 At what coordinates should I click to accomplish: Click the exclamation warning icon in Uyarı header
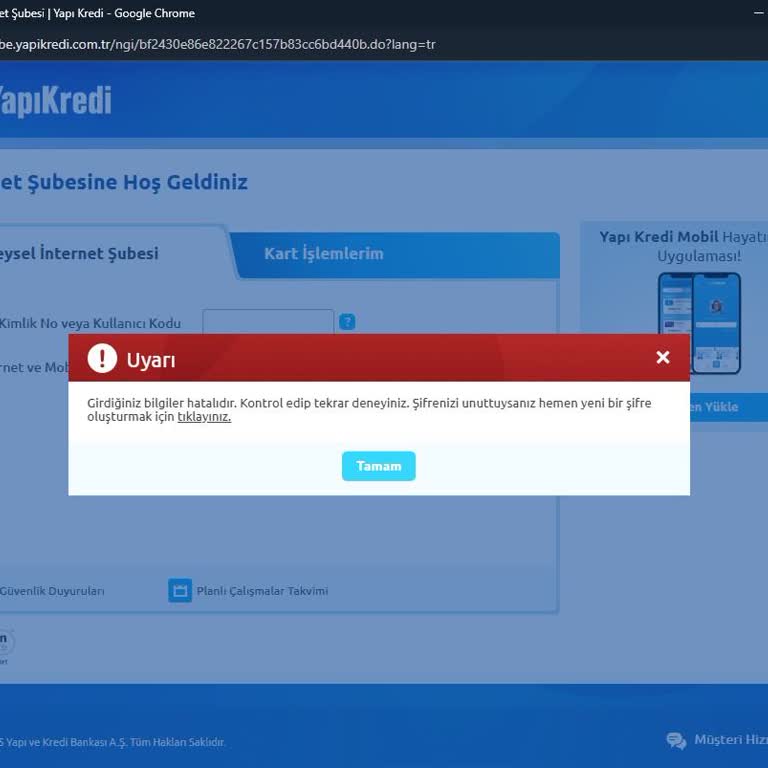[102, 358]
